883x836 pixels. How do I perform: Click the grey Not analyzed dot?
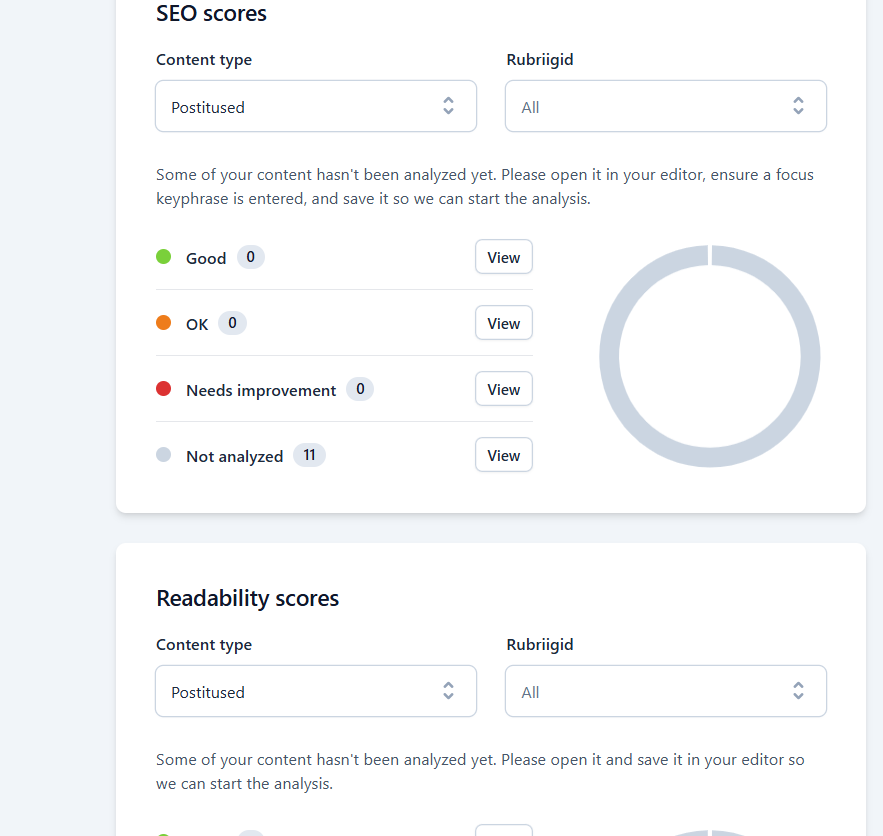click(x=164, y=455)
